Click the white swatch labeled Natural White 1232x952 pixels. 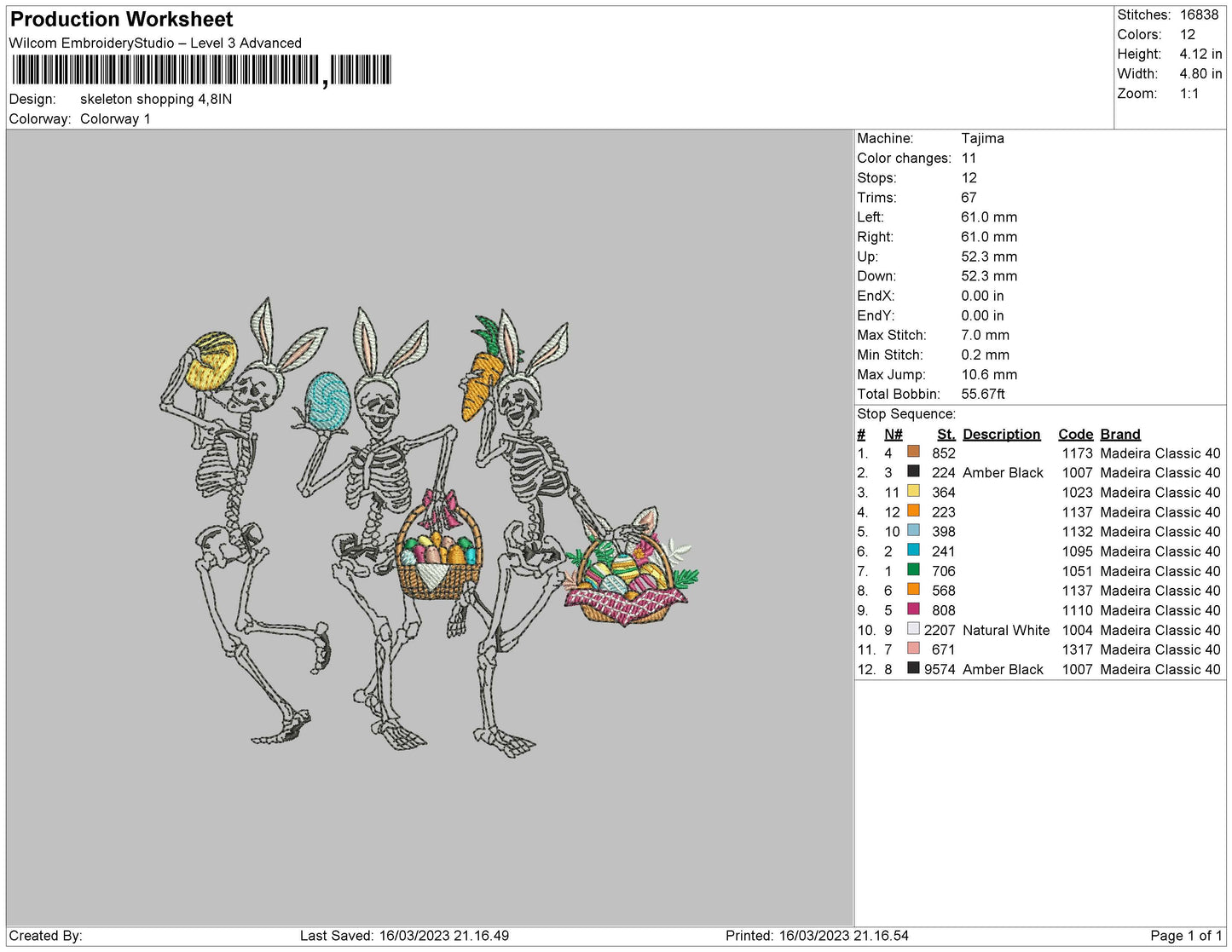coord(914,628)
